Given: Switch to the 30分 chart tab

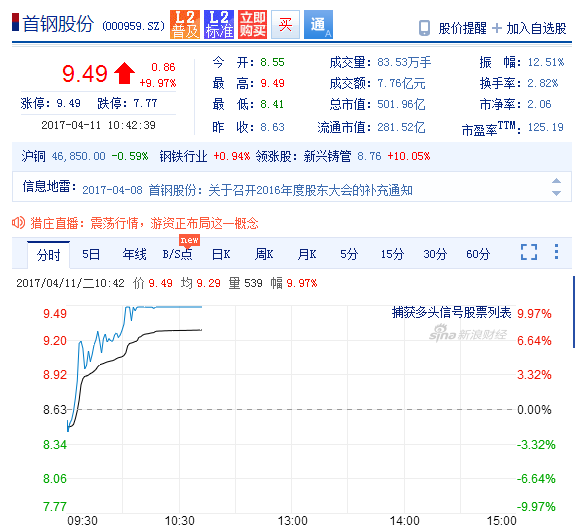Looking at the screenshot, I should (435, 254).
